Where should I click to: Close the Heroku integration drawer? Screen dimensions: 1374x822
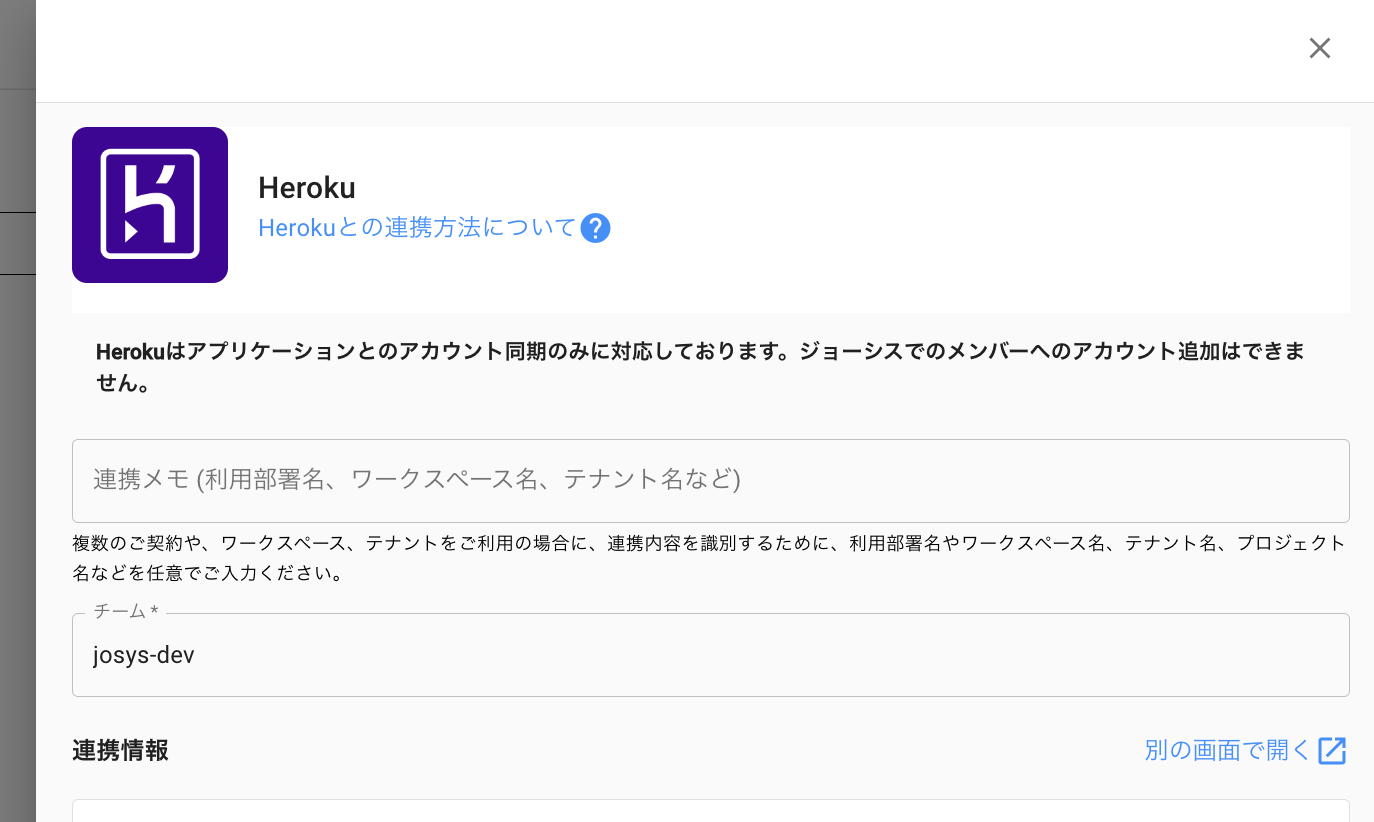click(1320, 48)
